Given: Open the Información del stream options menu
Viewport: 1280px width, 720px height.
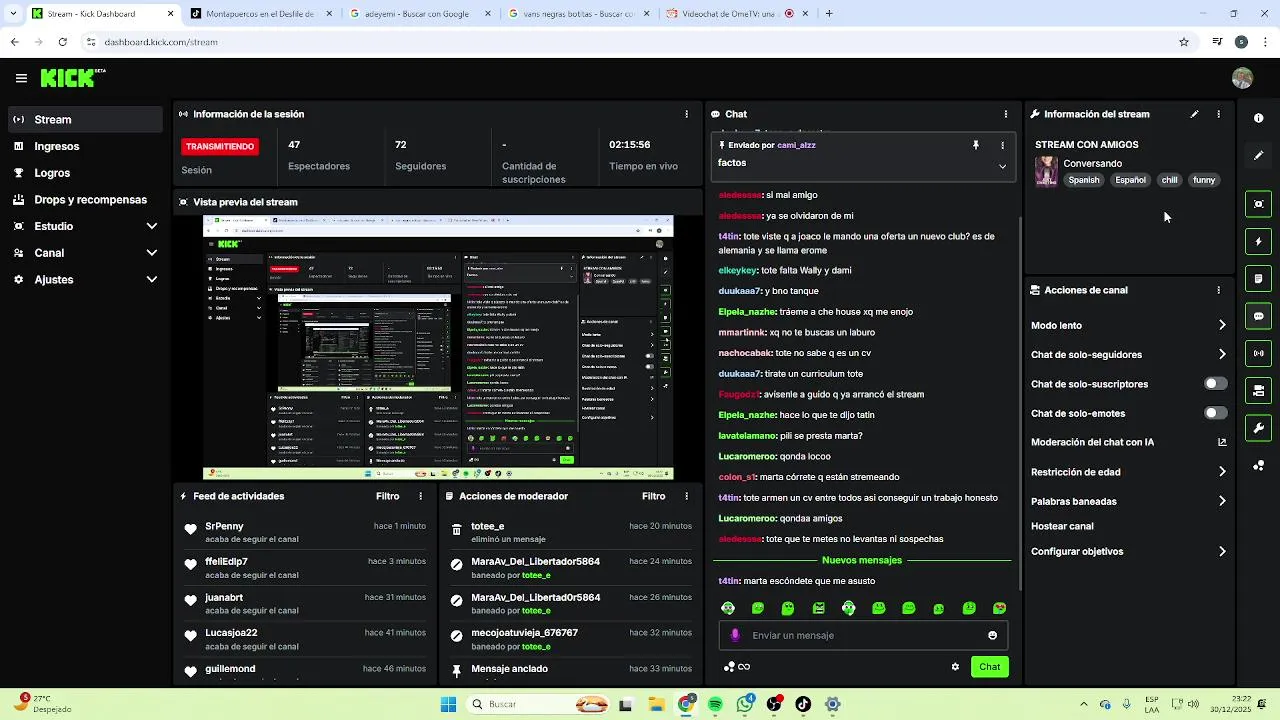Looking at the screenshot, I should pyautogui.click(x=1218, y=114).
